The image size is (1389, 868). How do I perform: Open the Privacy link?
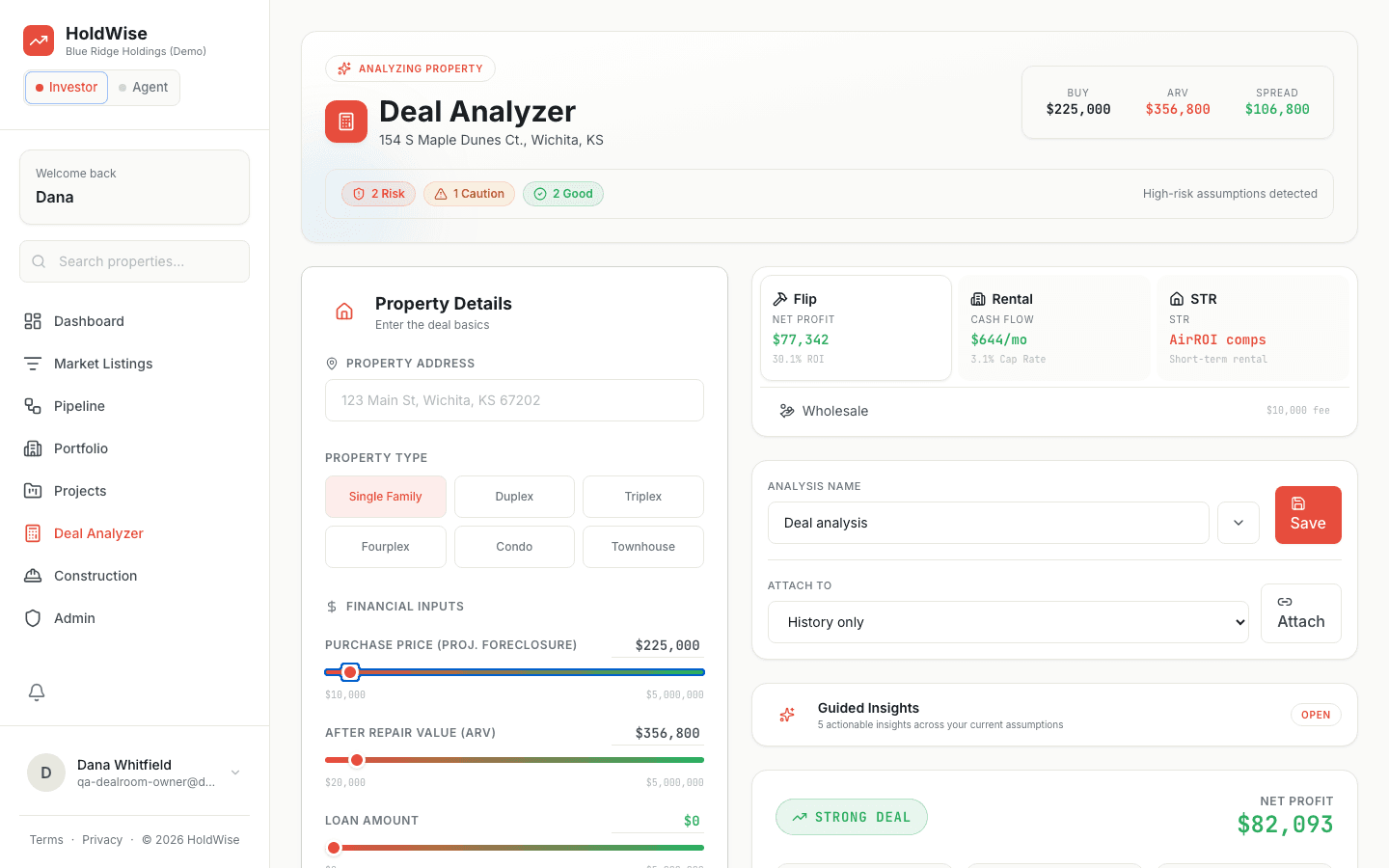tap(102, 840)
